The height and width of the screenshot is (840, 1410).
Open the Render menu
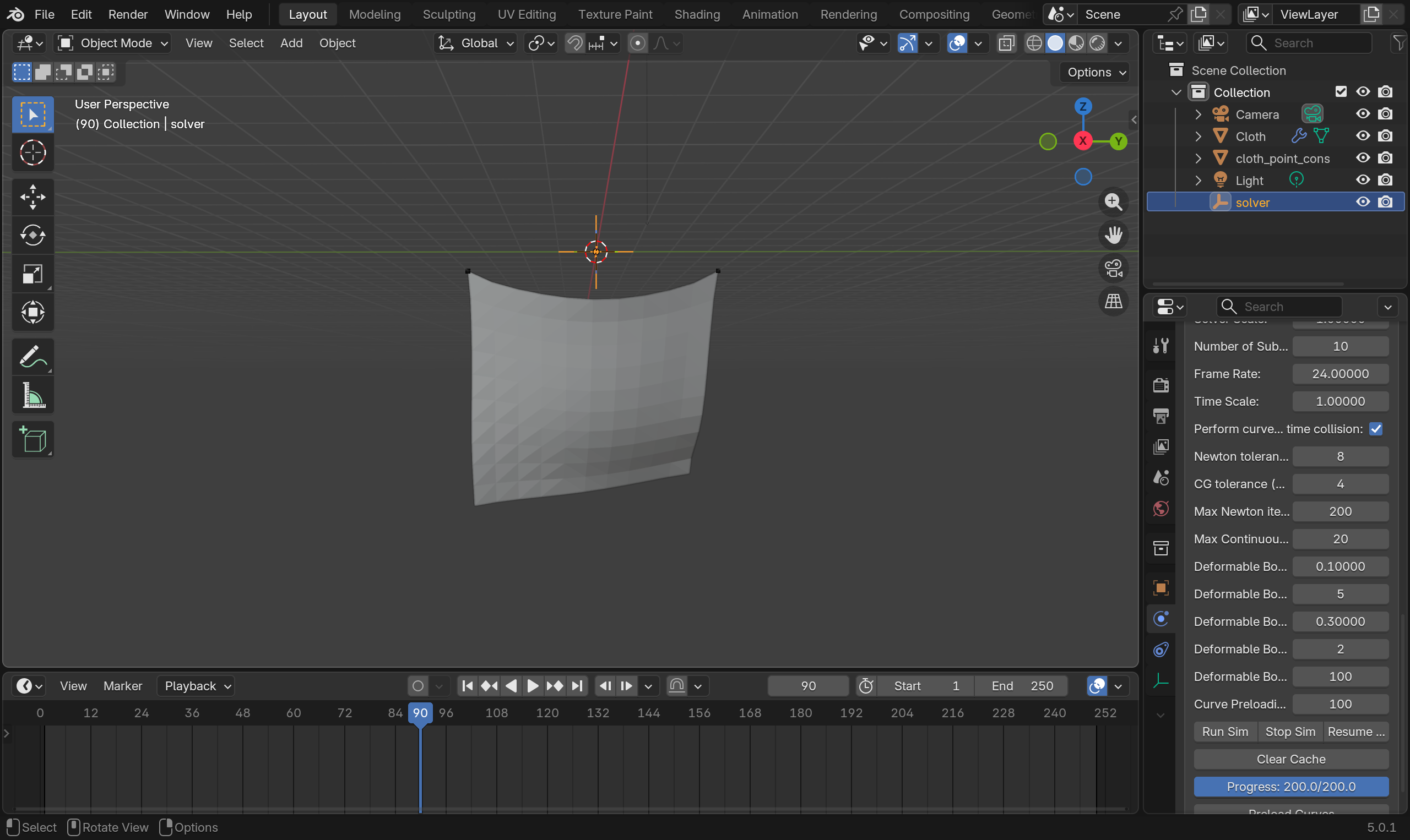pos(127,14)
